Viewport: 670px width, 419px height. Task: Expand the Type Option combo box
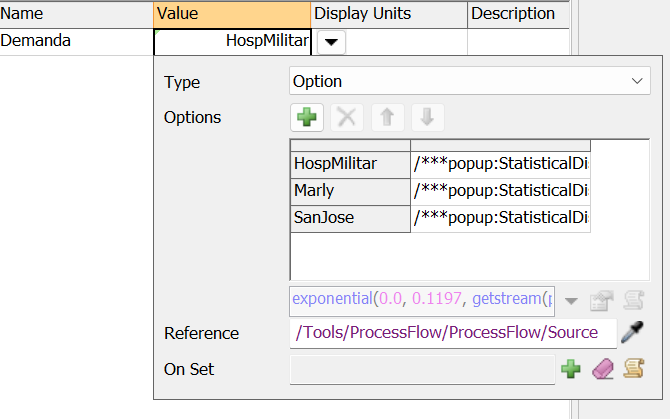click(x=470, y=81)
